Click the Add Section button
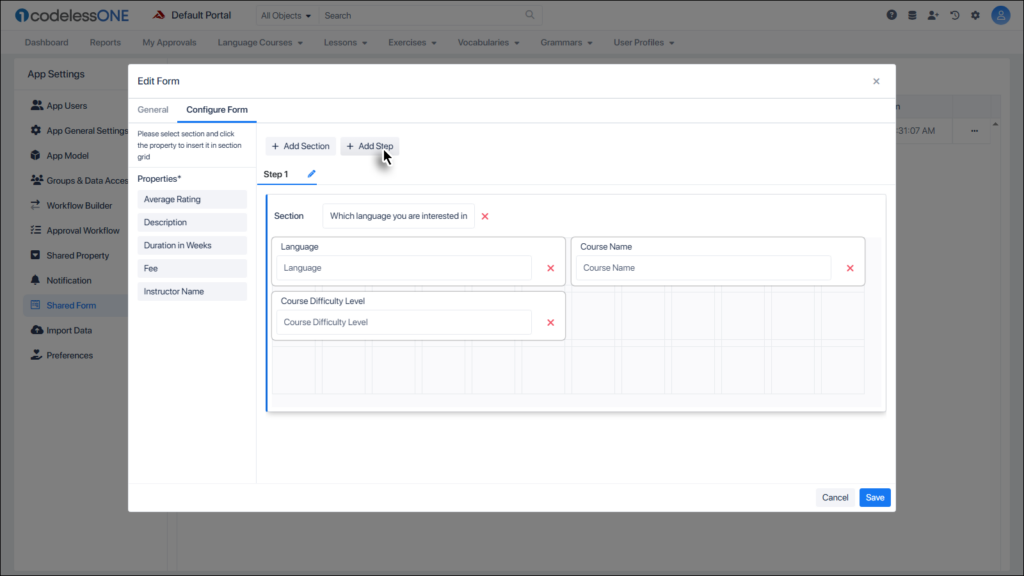 pyautogui.click(x=300, y=146)
